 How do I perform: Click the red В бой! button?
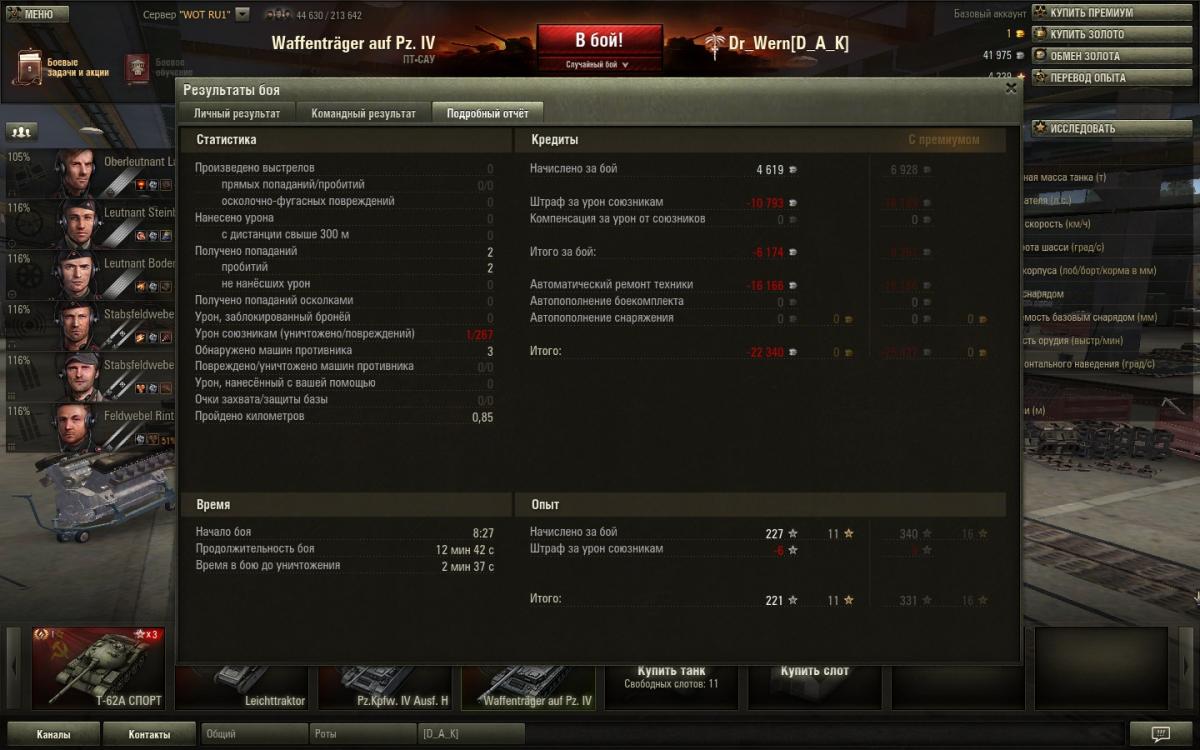click(x=599, y=41)
